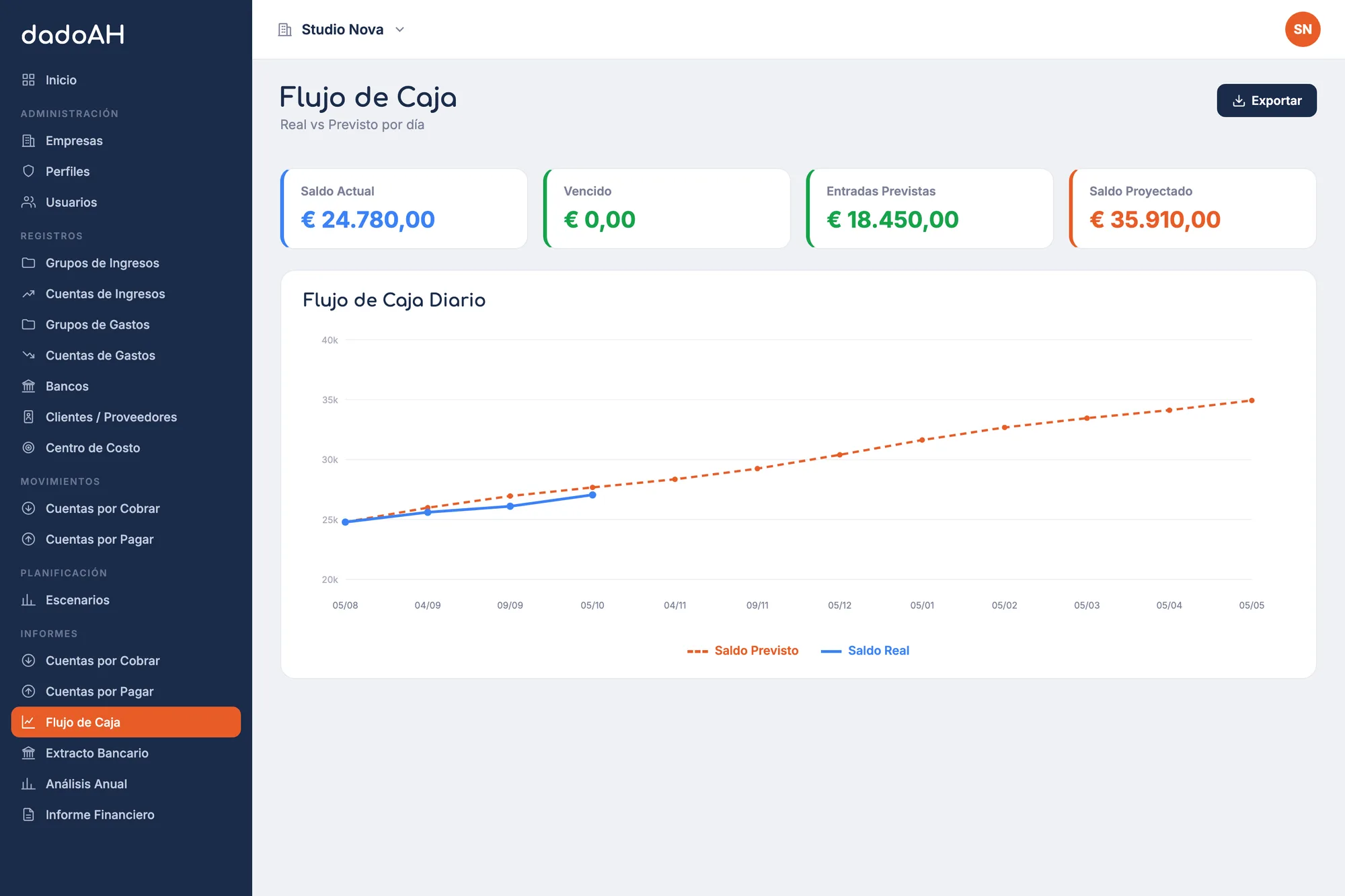
Task: Click the Exportar button
Action: 1266,101
